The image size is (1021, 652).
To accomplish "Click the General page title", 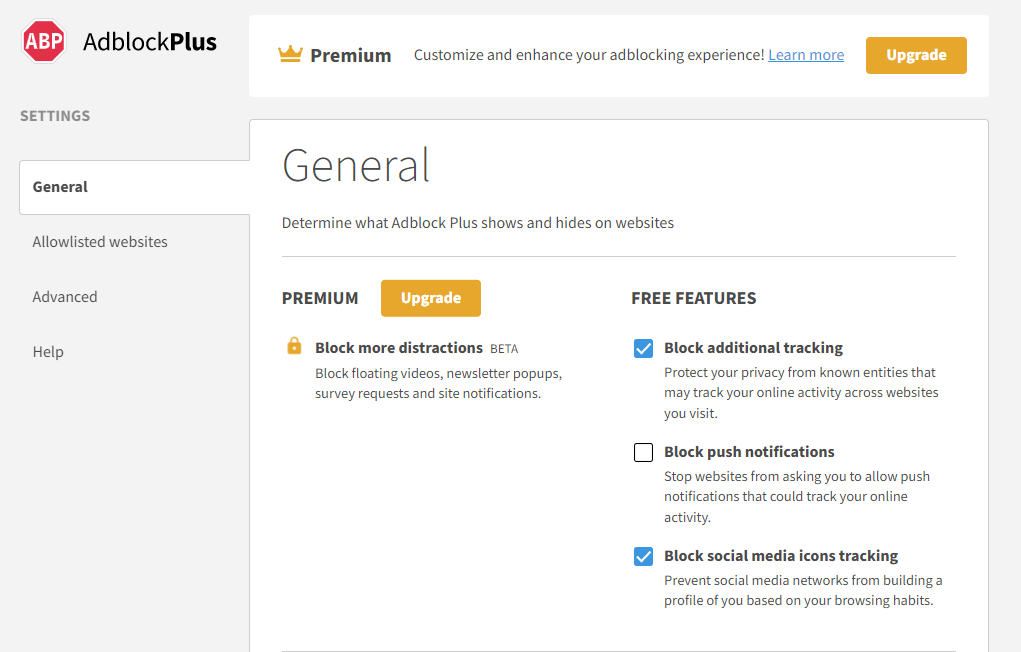I will (356, 165).
